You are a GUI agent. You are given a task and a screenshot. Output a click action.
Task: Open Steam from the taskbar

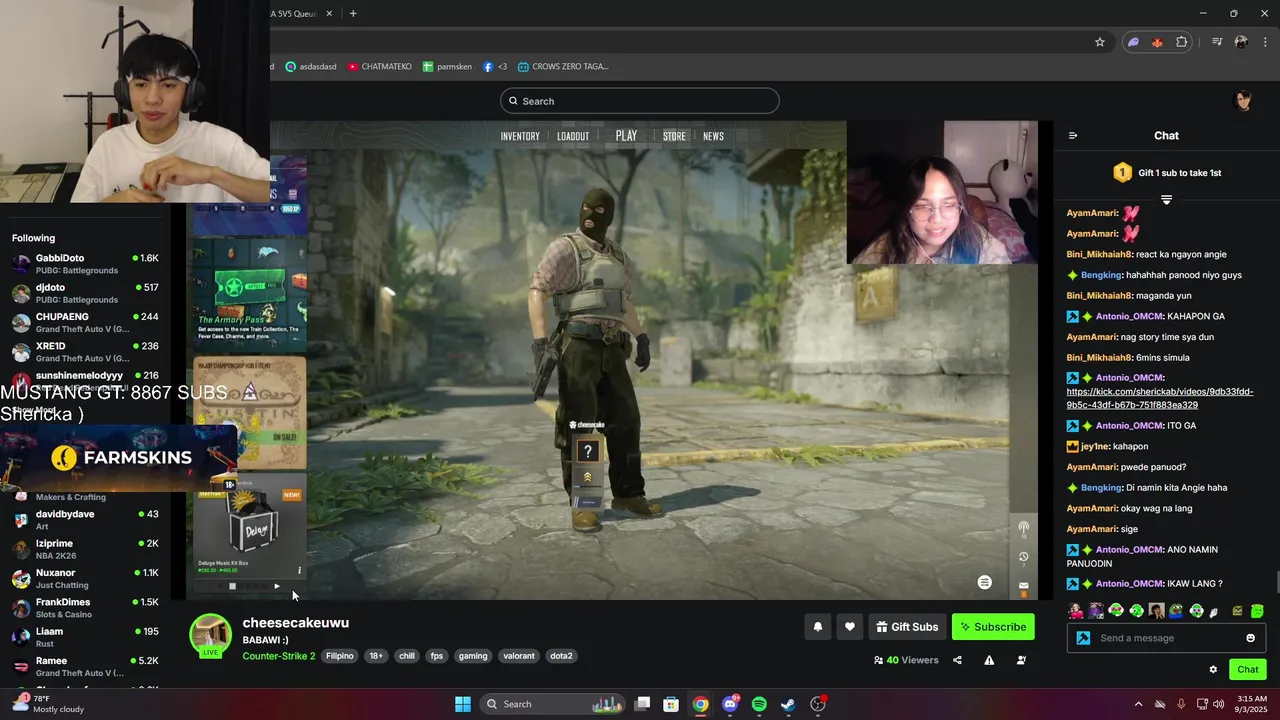click(788, 704)
